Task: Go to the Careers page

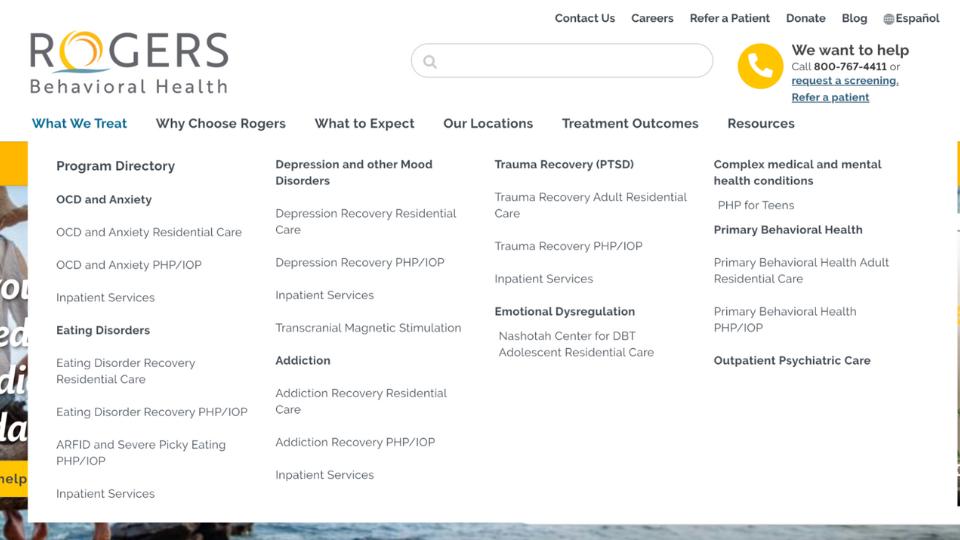Action: tap(652, 18)
